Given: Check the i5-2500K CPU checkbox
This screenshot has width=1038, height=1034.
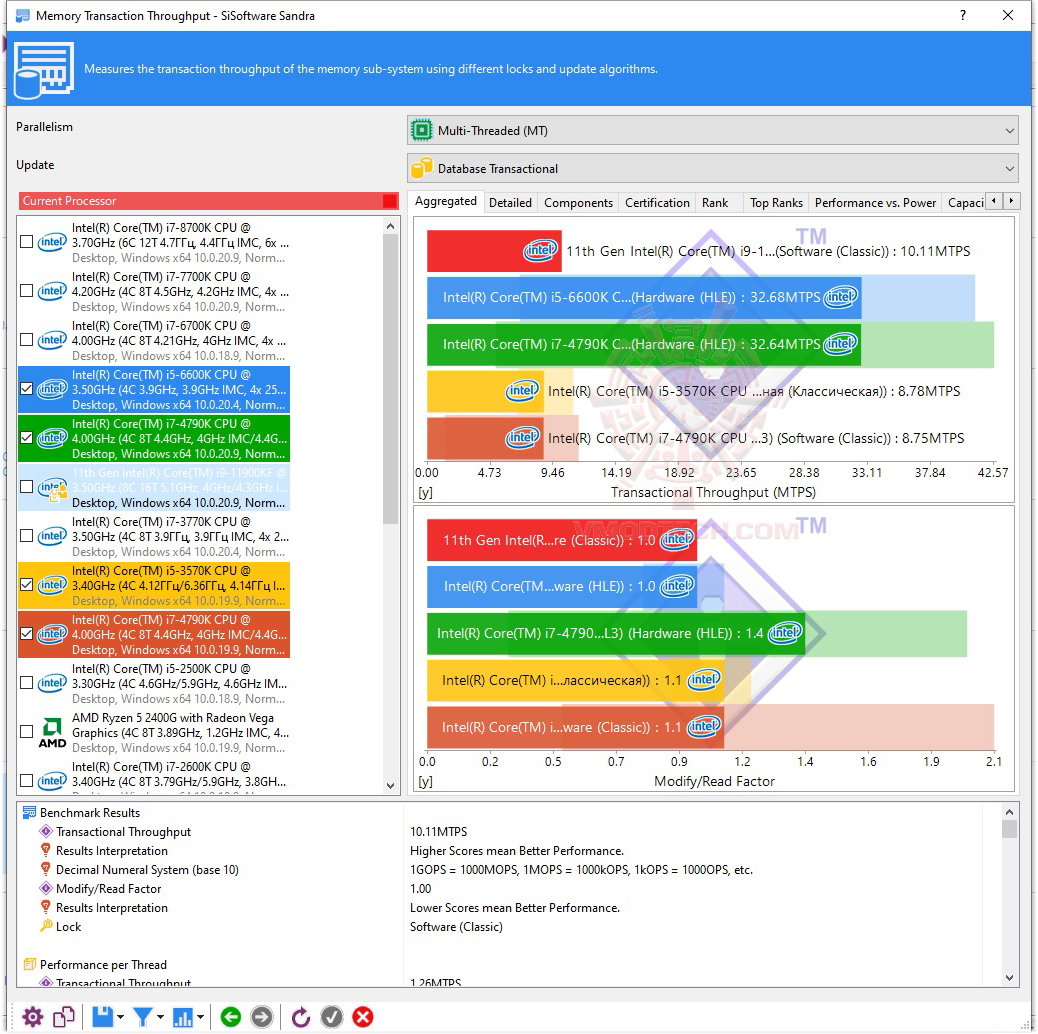Looking at the screenshot, I should 26,683.
